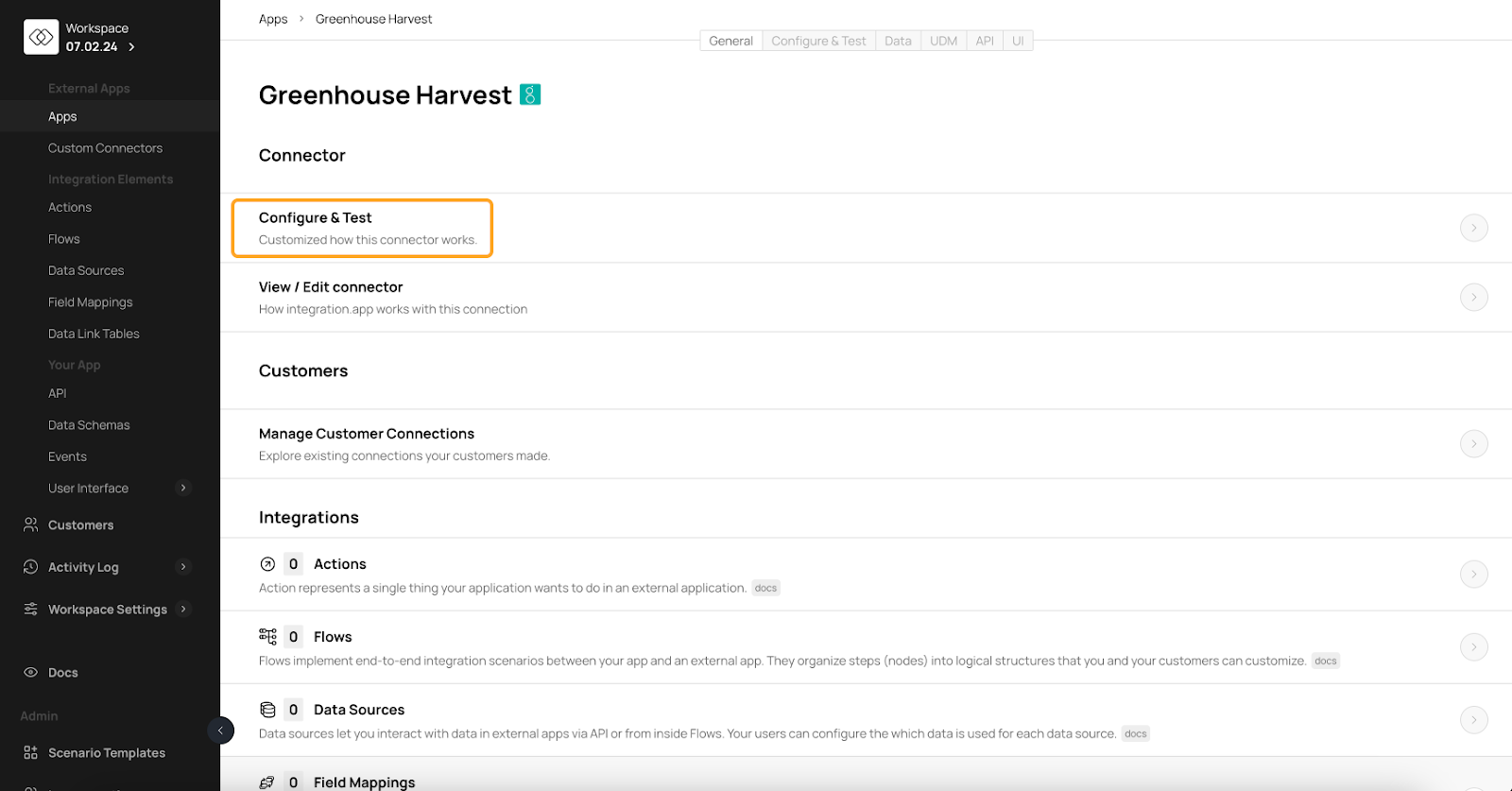The image size is (1512, 791).
Task: Collapse the sidebar with round arrow button
Action: 220,731
